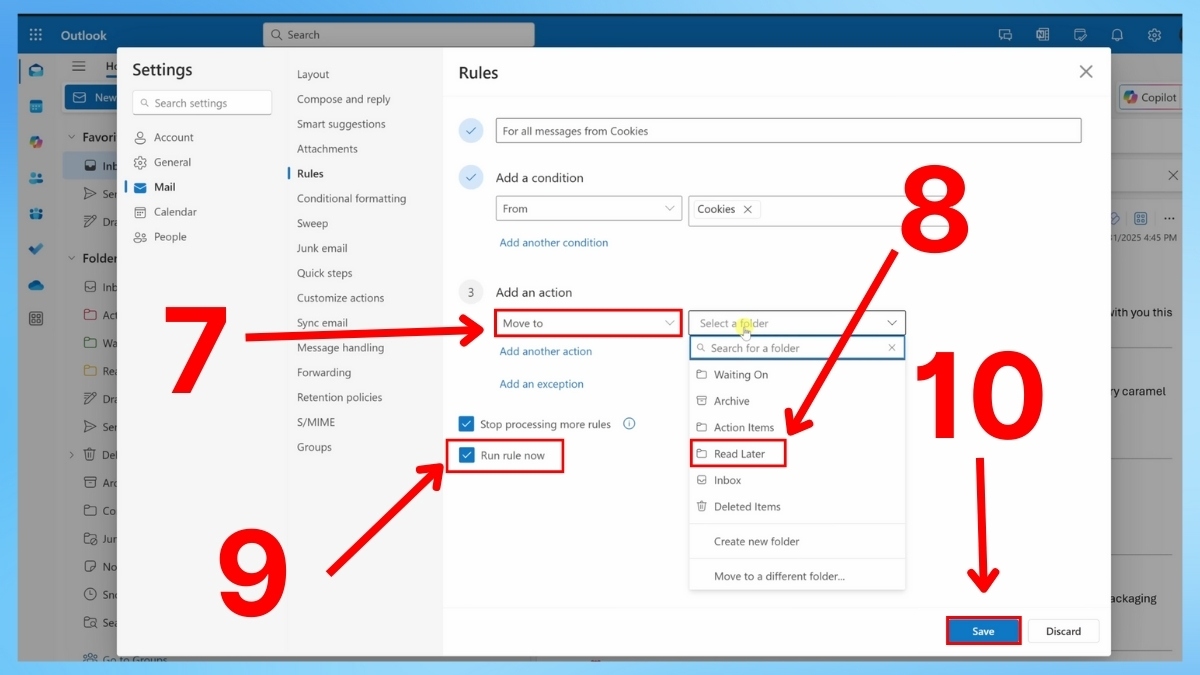Open OneNote feed icon in header
Image resolution: width=1200 pixels, height=675 pixels.
pyautogui.click(x=1042, y=35)
